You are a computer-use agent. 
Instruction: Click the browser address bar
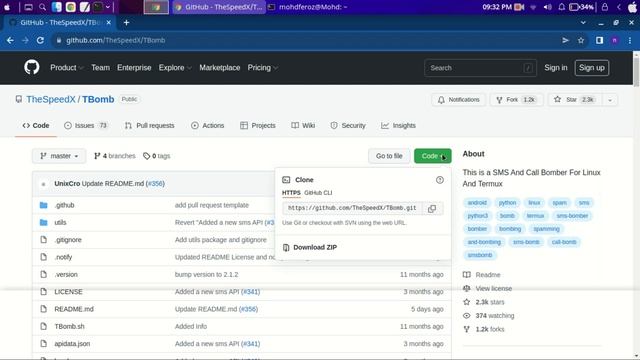point(306,40)
